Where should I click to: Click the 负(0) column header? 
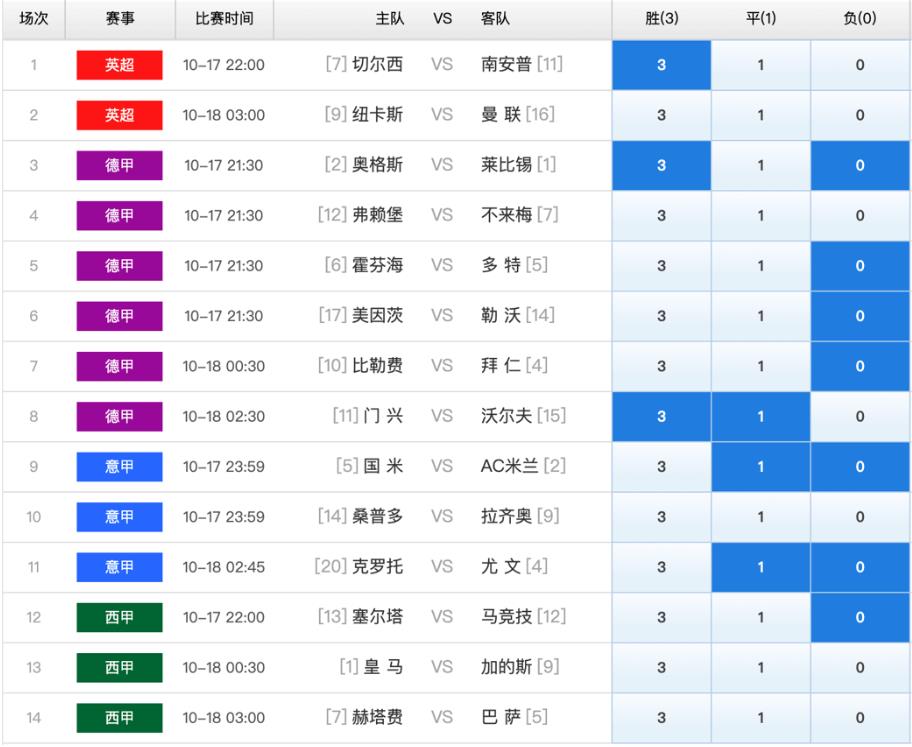(x=860, y=19)
